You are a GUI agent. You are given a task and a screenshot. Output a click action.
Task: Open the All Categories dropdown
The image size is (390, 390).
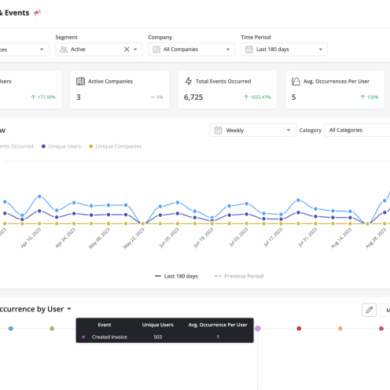coord(357,130)
